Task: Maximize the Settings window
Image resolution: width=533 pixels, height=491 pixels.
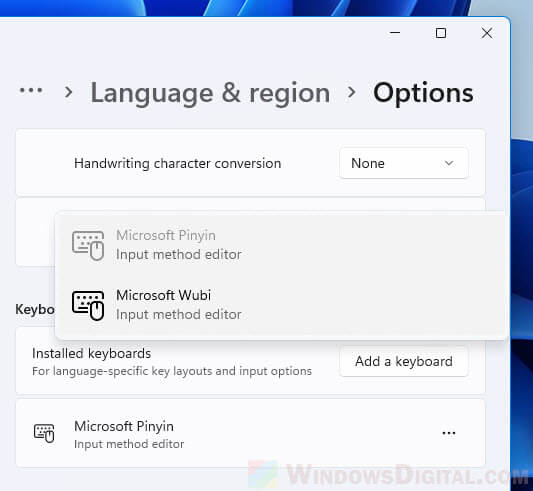Action: [x=441, y=33]
